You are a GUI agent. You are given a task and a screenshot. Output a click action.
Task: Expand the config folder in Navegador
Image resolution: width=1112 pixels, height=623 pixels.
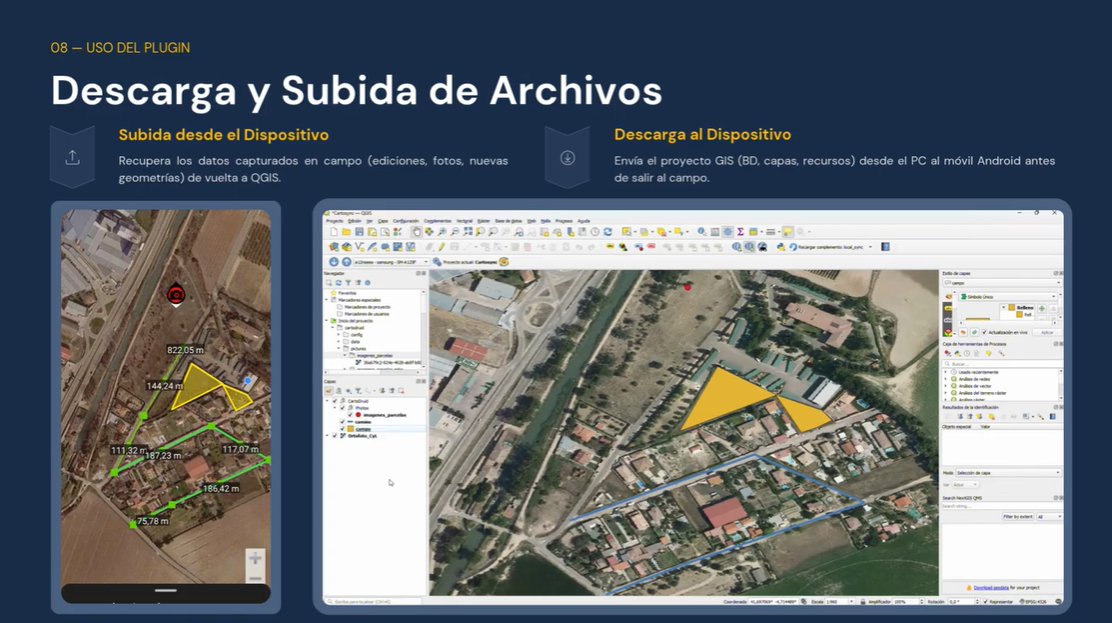339,335
